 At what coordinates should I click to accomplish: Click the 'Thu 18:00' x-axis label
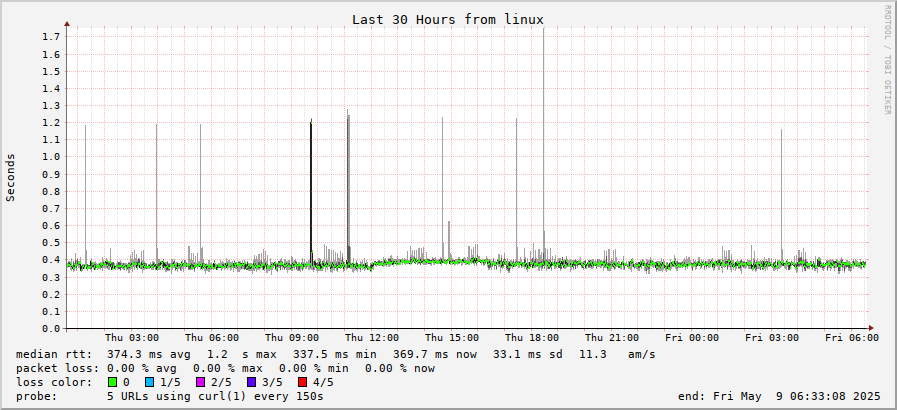532,338
